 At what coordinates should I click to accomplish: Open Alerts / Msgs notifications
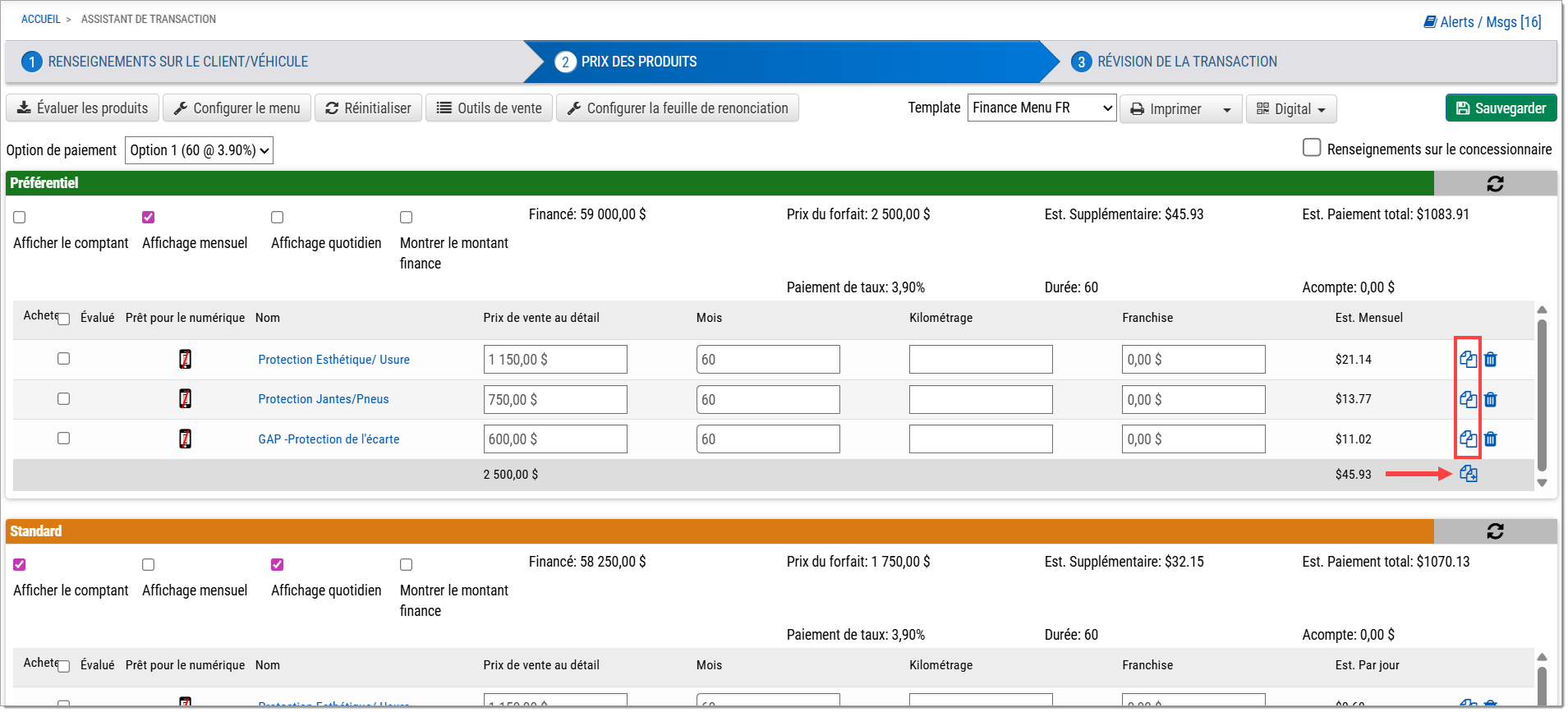coord(1483,22)
